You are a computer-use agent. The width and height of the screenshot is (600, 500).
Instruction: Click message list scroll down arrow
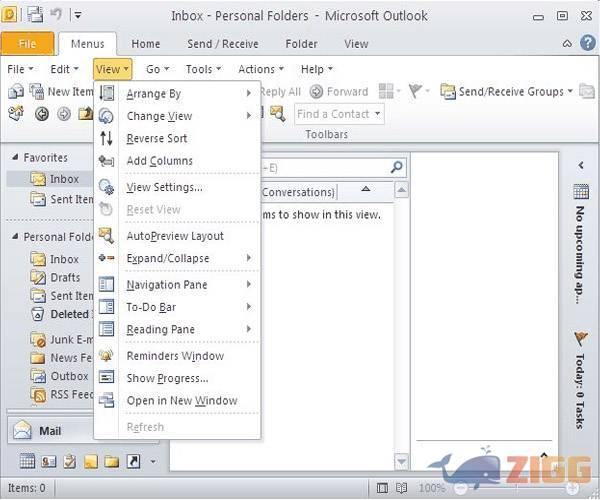[x=401, y=461]
